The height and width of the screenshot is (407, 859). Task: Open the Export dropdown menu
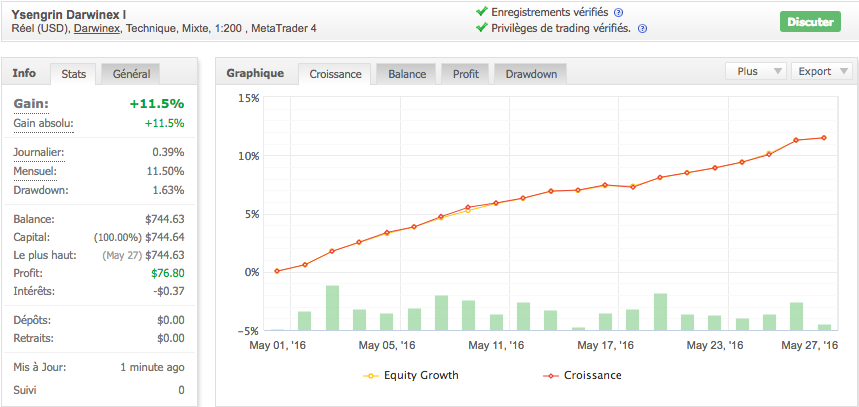point(821,72)
